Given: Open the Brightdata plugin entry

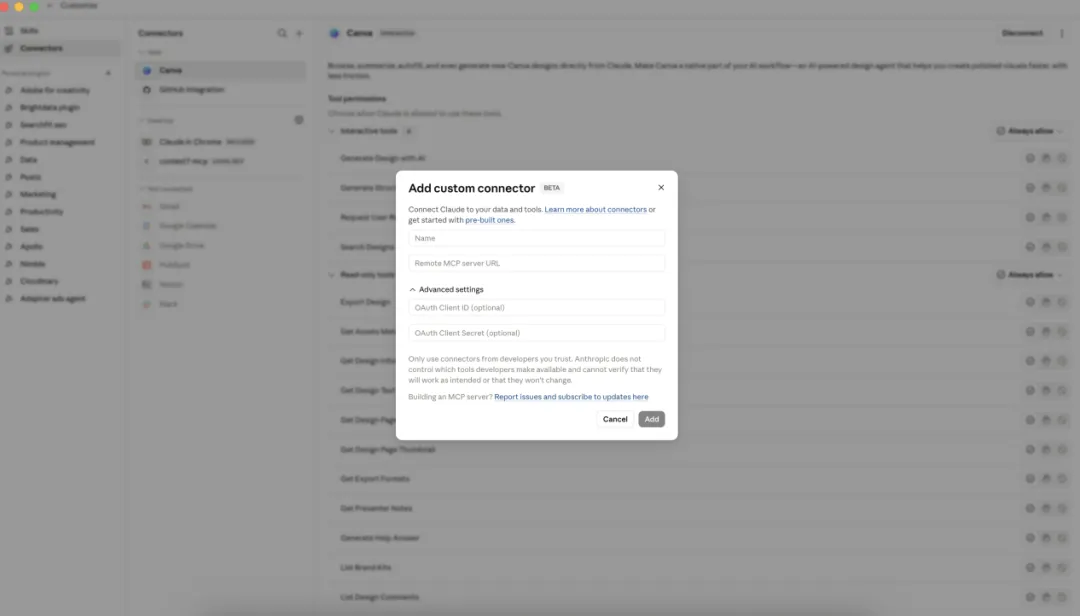Looking at the screenshot, I should [x=50, y=107].
